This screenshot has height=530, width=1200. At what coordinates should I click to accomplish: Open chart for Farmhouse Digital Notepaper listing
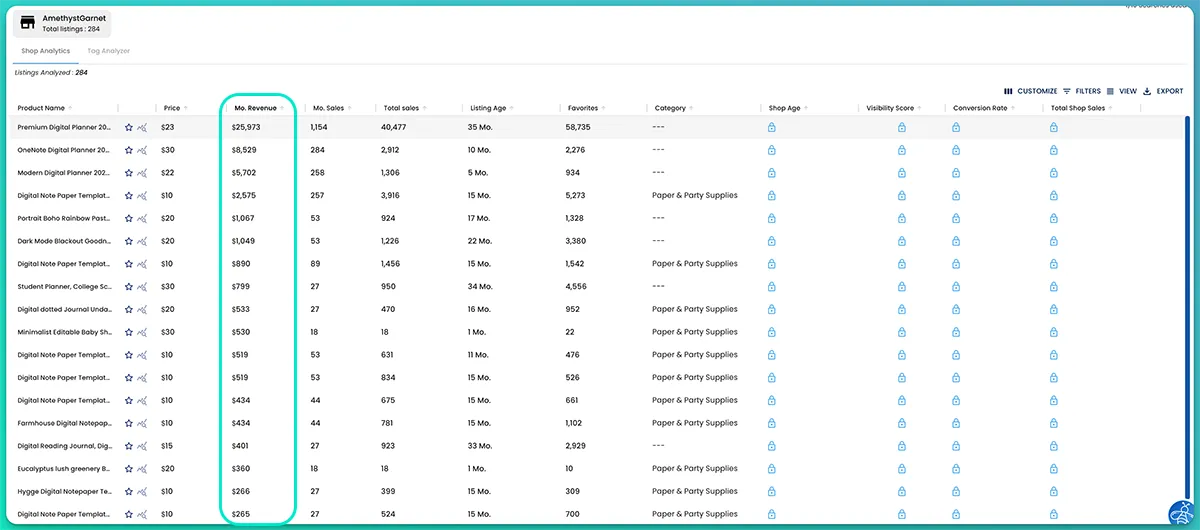click(x=142, y=423)
